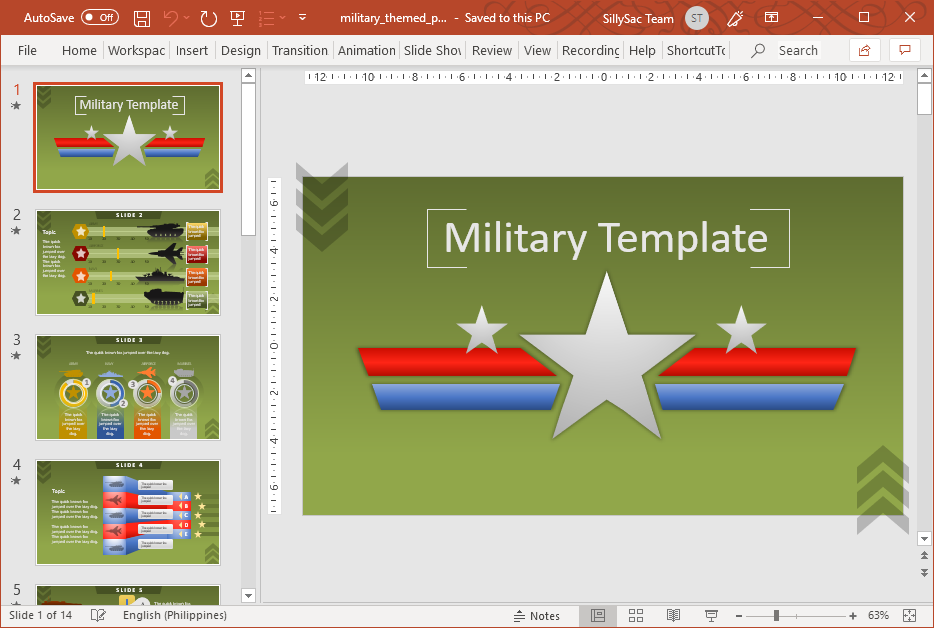Screen dimensions: 934x628
Task: Start presentation from beginning icon
Action: pos(237,18)
